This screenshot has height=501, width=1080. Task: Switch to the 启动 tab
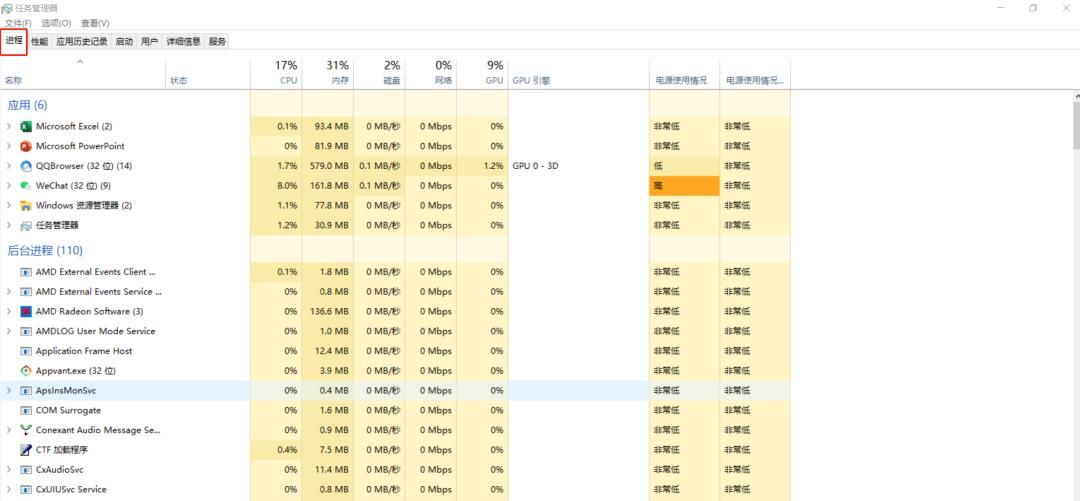(x=124, y=41)
